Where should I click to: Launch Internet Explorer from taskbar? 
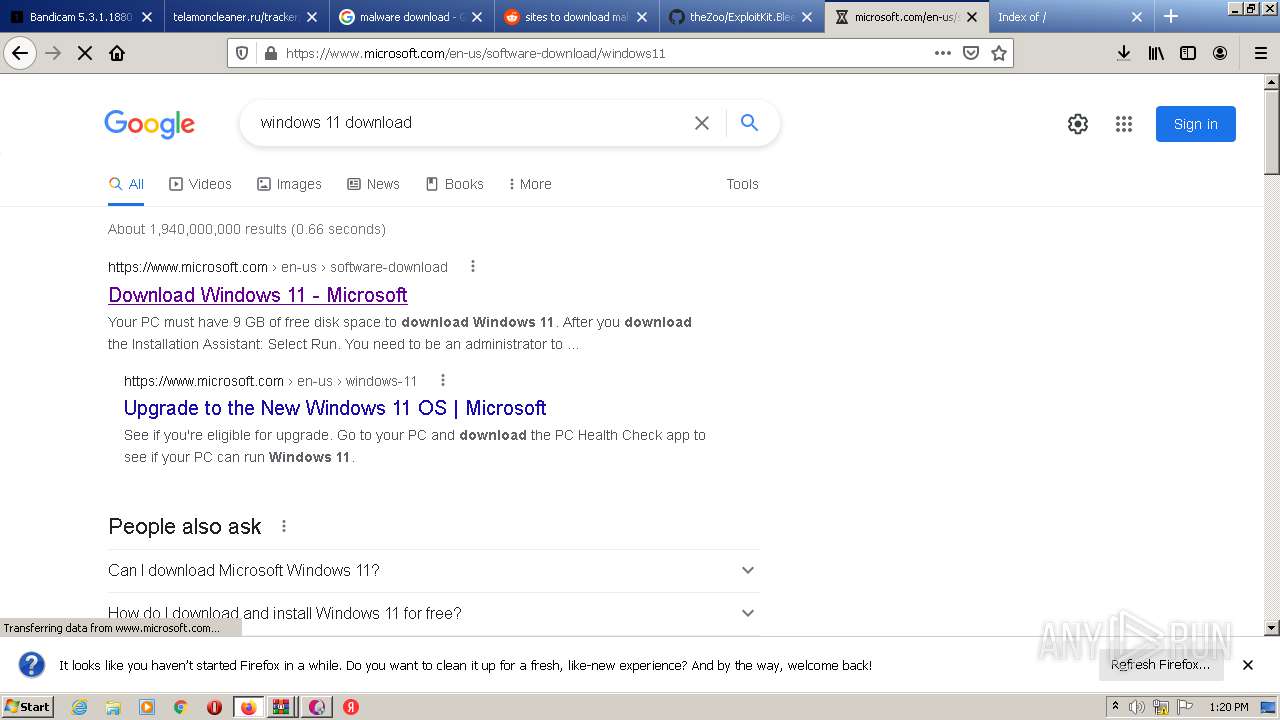(80, 707)
